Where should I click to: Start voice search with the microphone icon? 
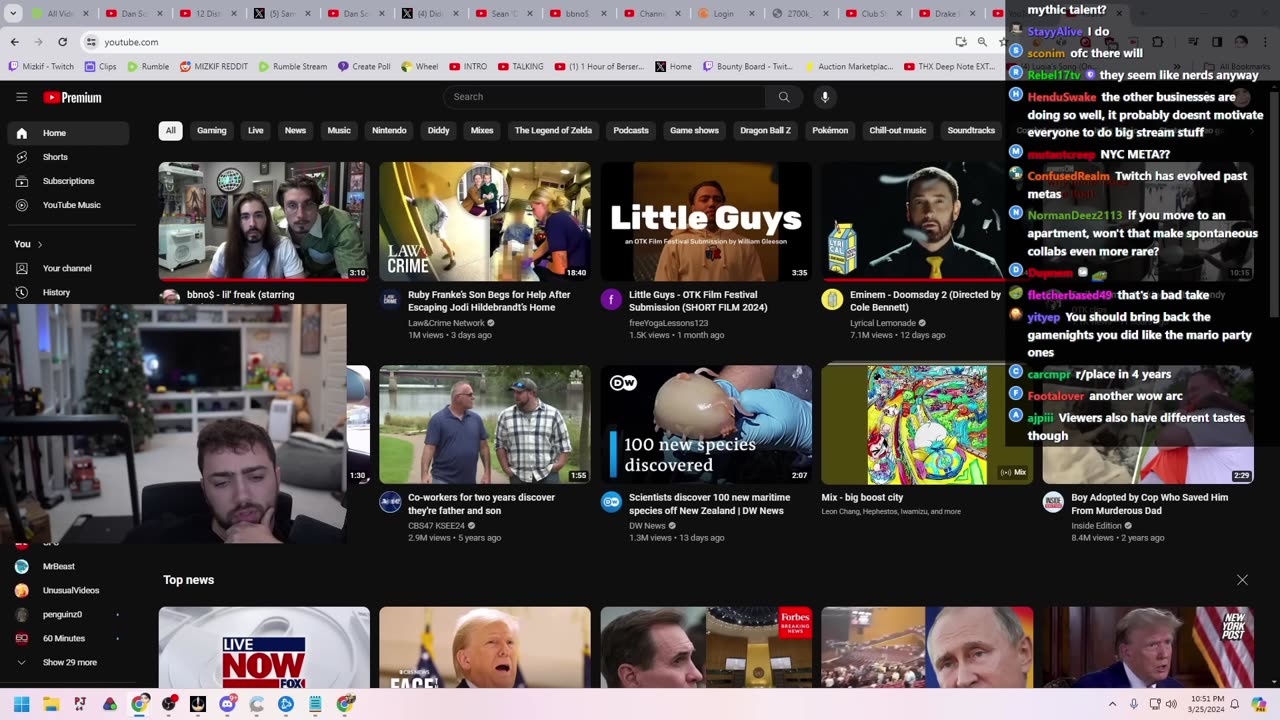[x=825, y=97]
